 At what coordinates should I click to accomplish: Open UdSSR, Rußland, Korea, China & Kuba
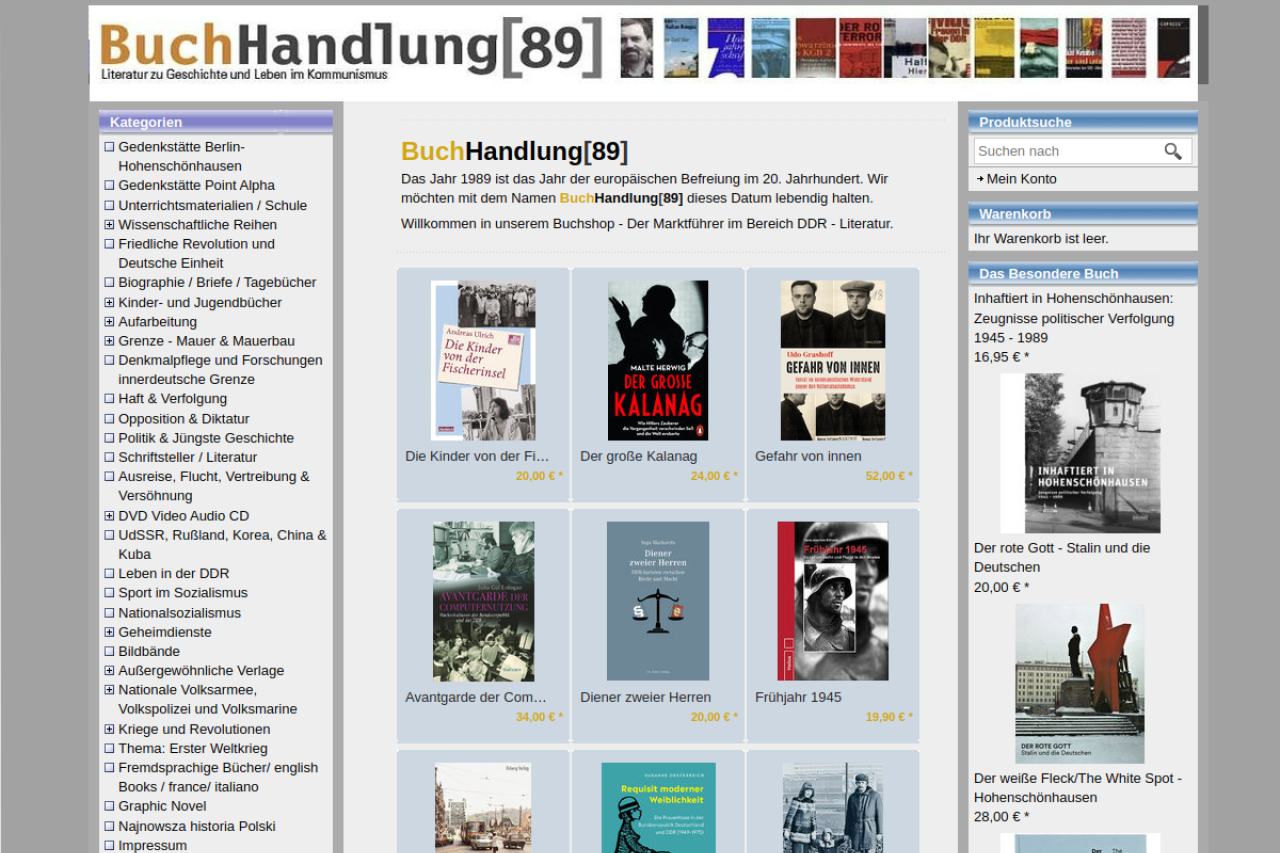(222, 544)
